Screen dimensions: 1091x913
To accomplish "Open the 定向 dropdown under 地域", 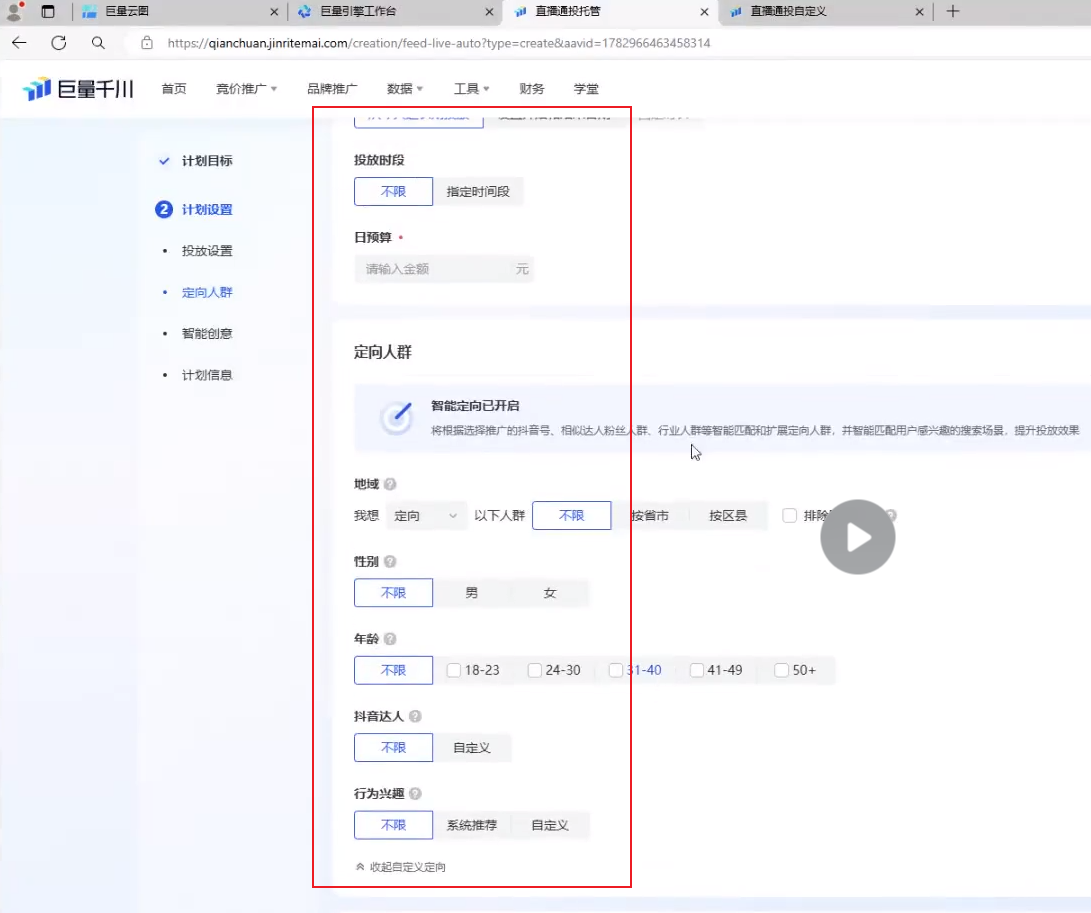I will point(426,516).
